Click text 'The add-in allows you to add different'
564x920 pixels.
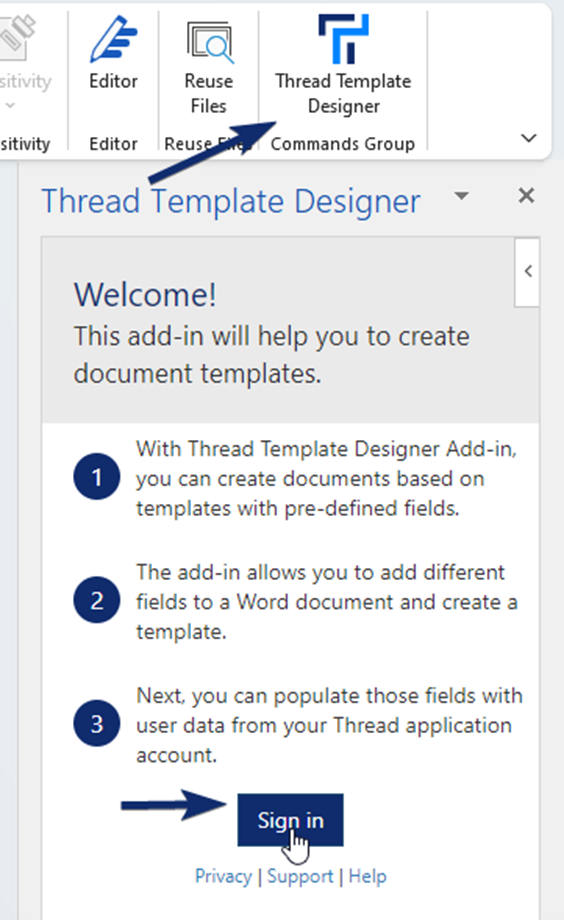(x=320, y=572)
